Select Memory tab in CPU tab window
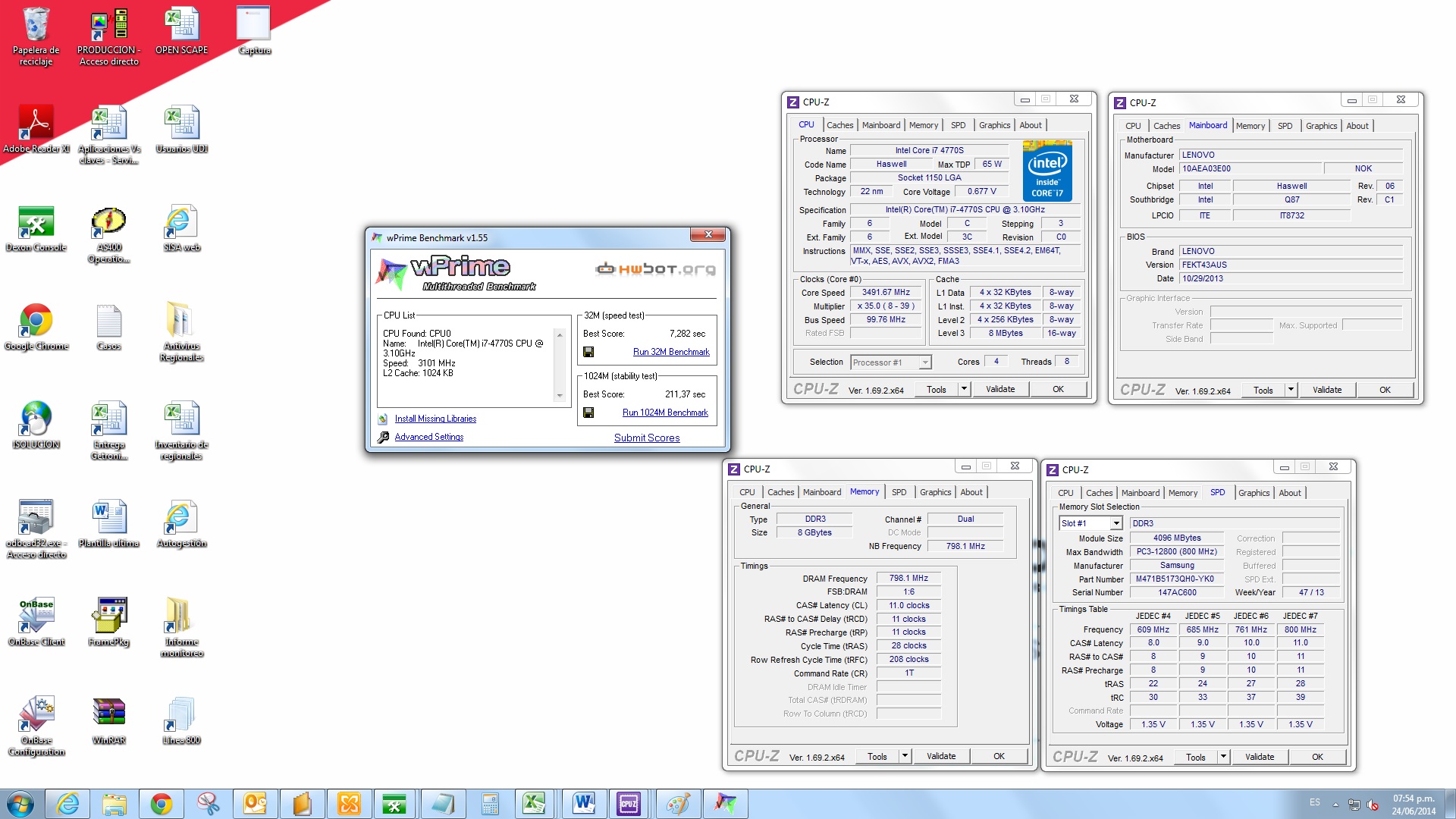The height and width of the screenshot is (819, 1456). click(x=923, y=125)
